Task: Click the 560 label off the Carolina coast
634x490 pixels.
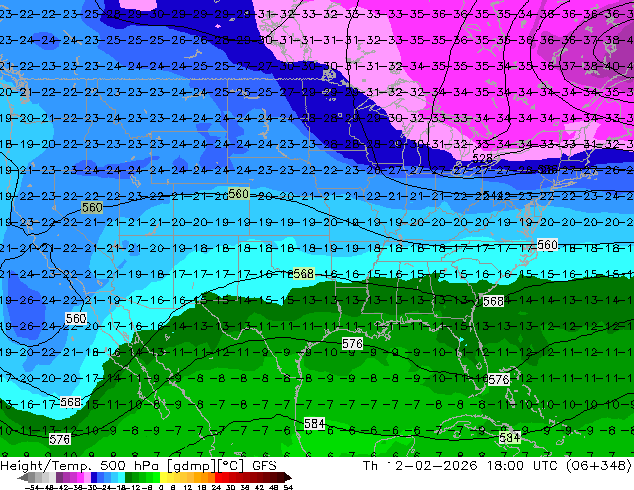Action: pyautogui.click(x=547, y=245)
